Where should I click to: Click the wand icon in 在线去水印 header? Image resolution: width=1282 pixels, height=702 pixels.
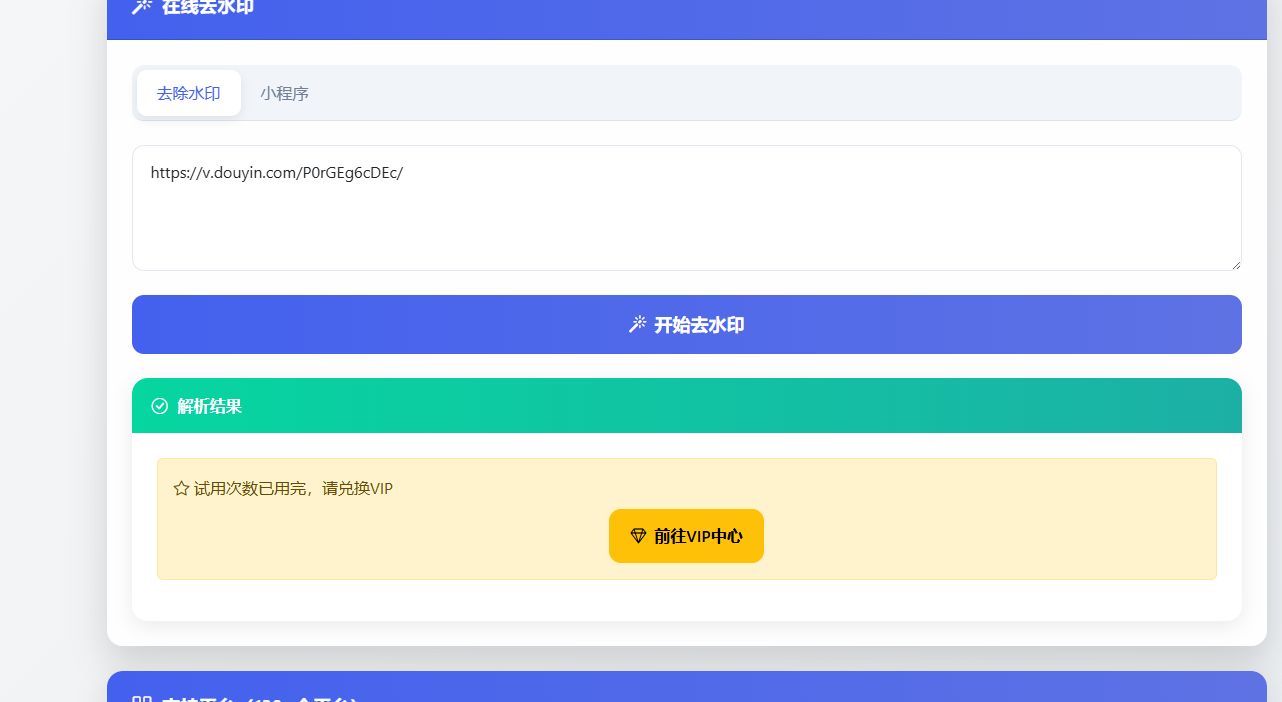pyautogui.click(x=142, y=6)
